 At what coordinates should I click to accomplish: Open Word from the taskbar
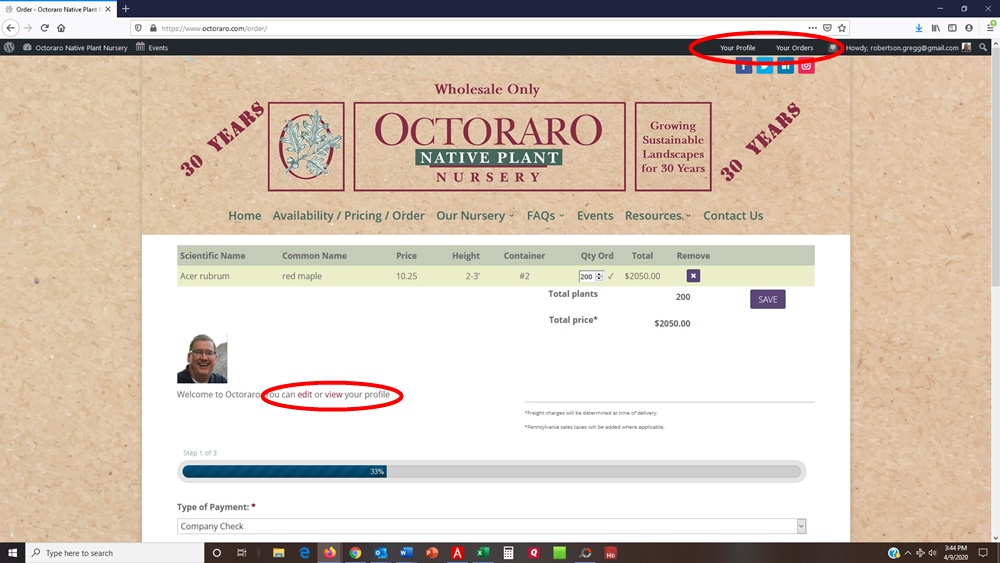[406, 553]
